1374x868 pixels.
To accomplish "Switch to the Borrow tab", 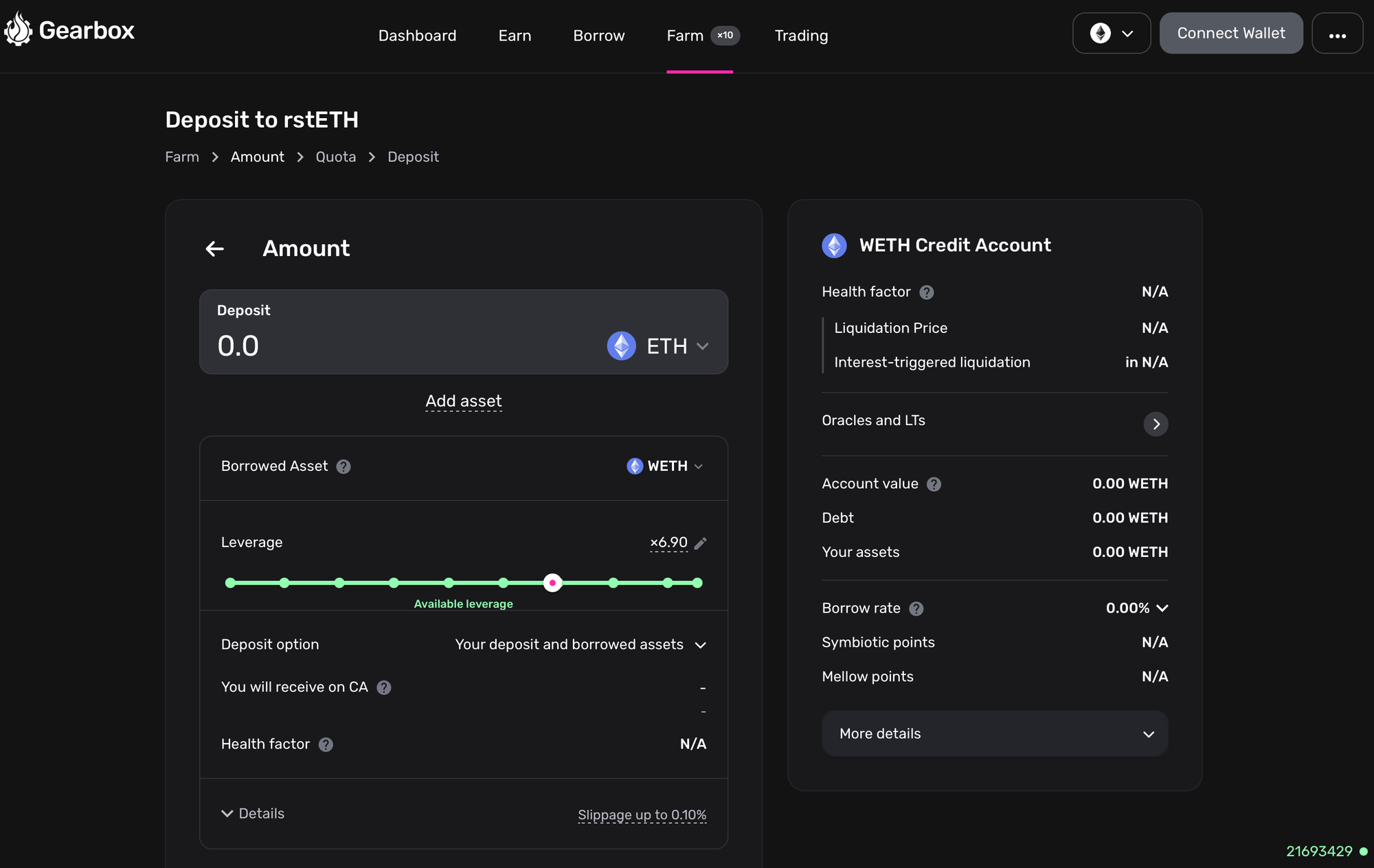I will 598,36.
